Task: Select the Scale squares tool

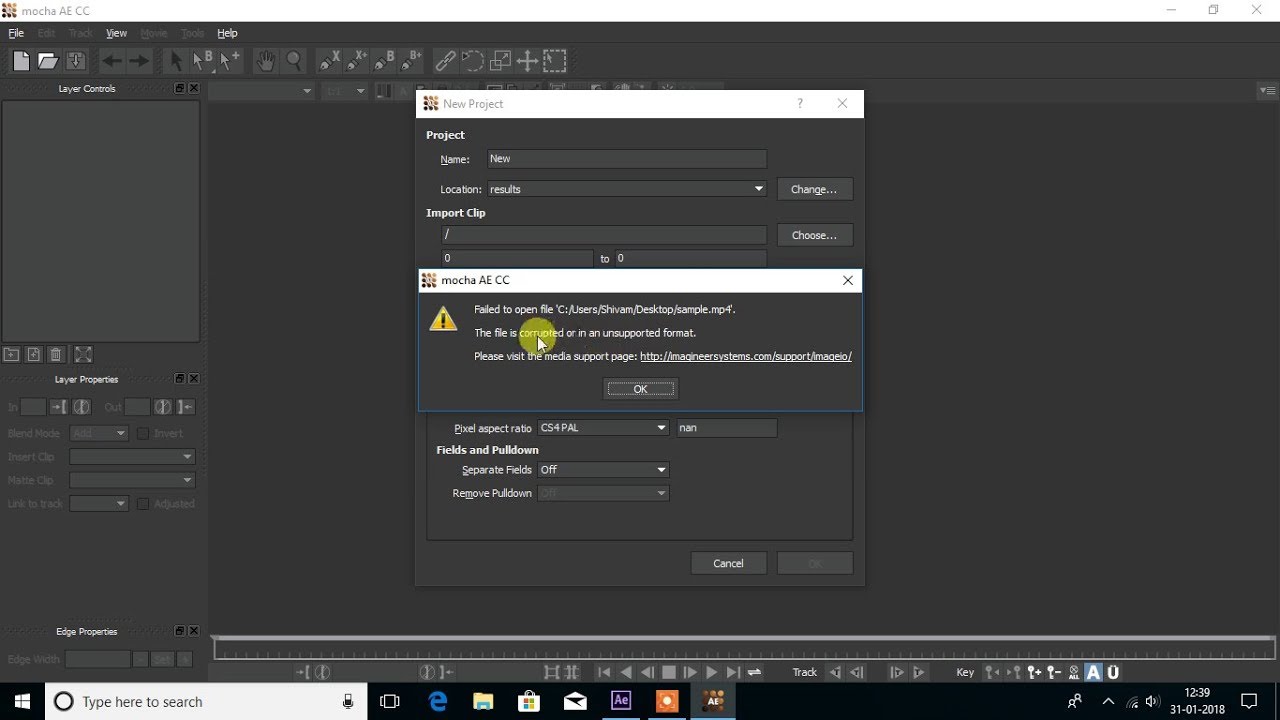Action: 500,61
